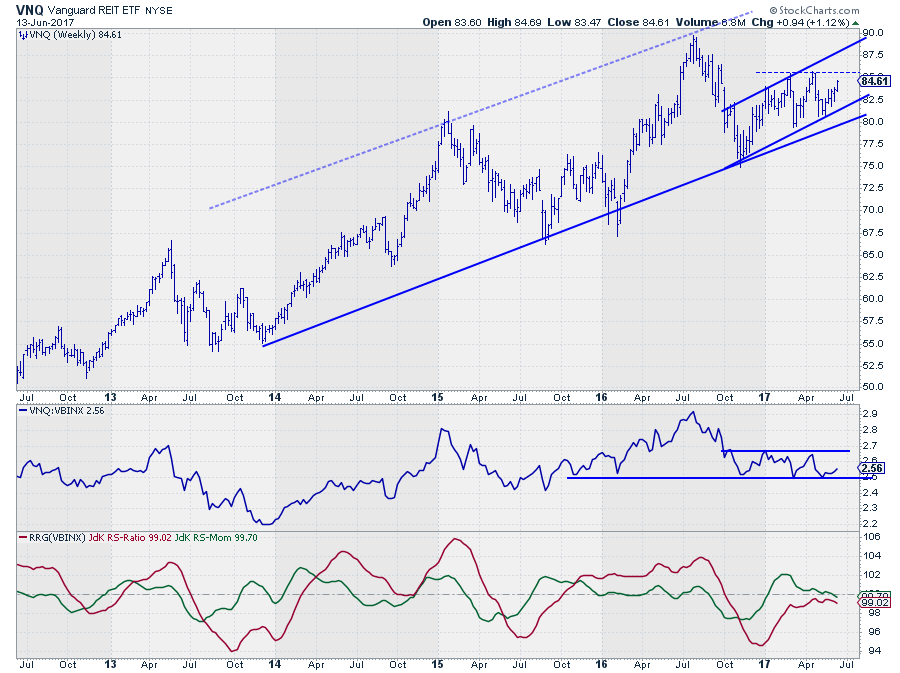Click year 17 on the bottom RRG axis

click(x=764, y=664)
